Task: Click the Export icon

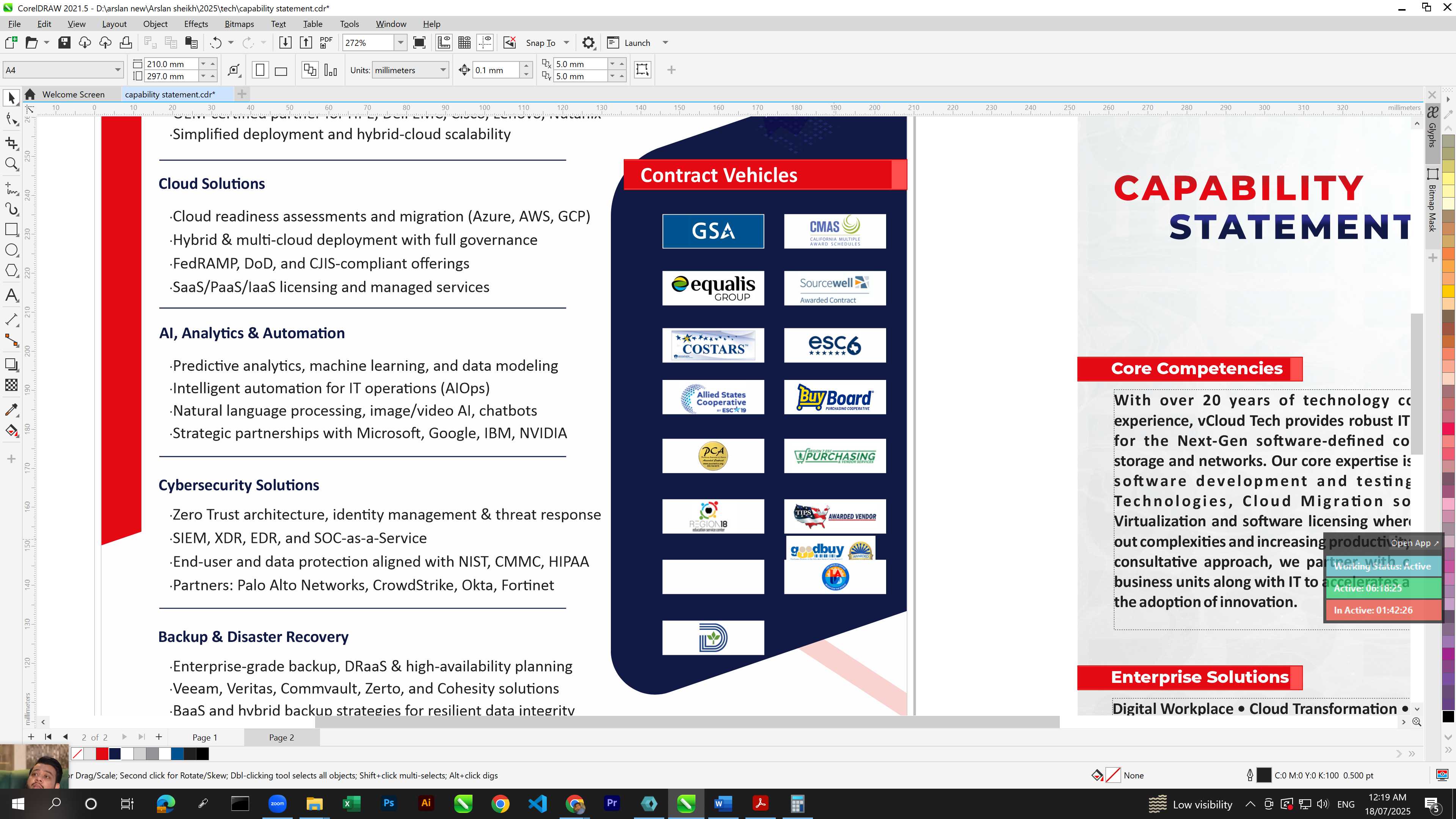Action: [x=306, y=42]
